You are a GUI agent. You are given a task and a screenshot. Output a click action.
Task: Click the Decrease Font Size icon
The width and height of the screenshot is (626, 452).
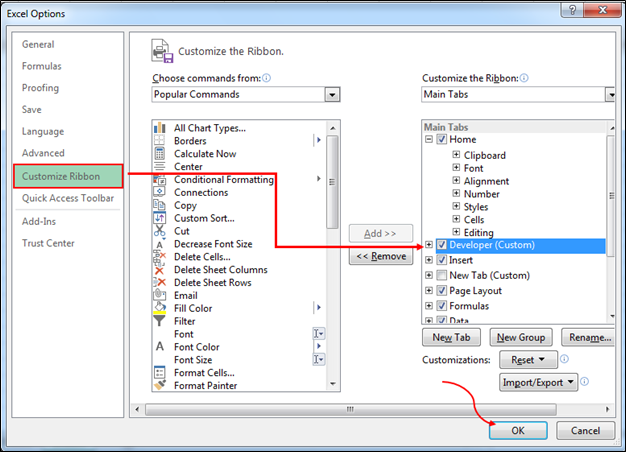159,244
